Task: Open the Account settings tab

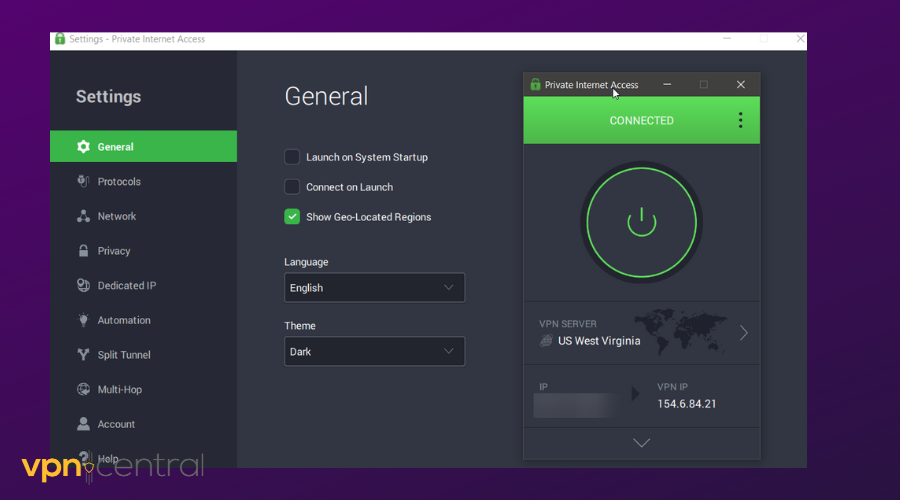Action: [143, 424]
